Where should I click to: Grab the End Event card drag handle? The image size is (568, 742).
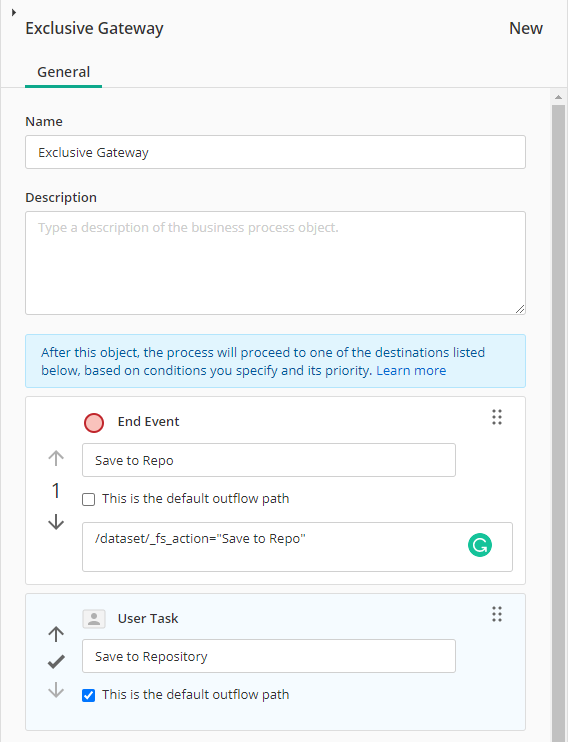(x=497, y=417)
